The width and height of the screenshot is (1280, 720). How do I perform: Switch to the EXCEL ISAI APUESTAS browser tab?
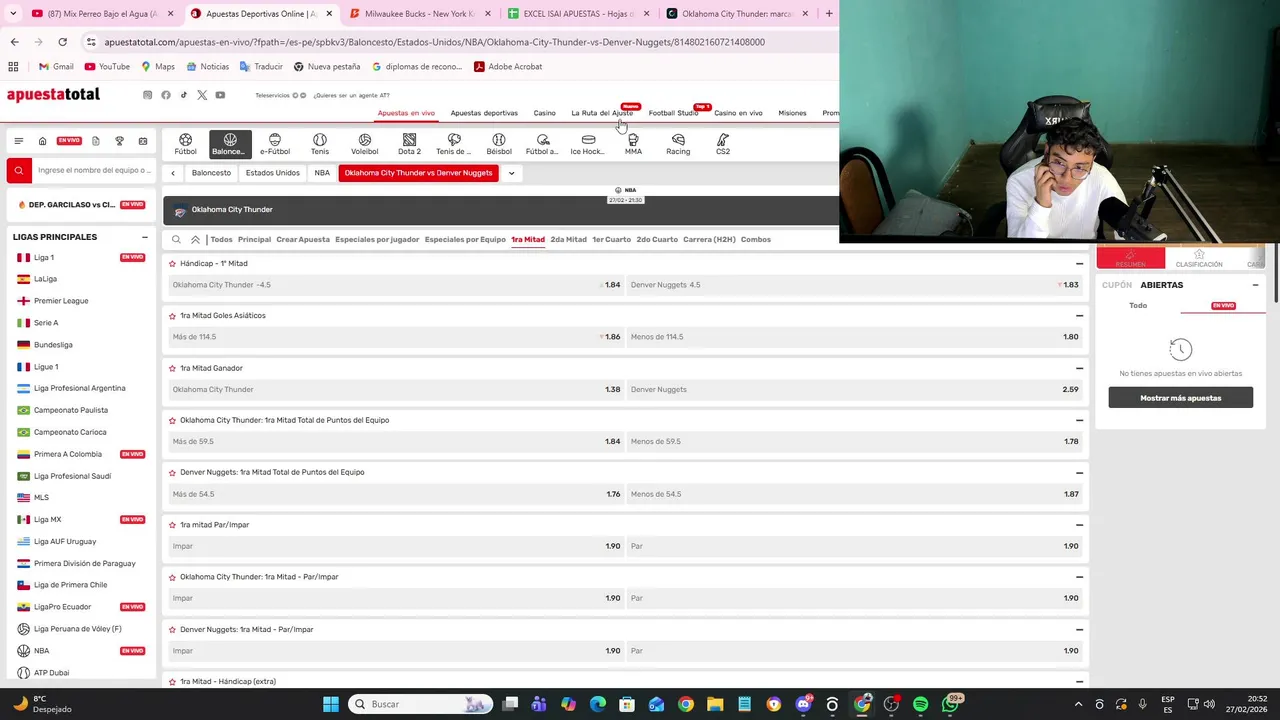click(577, 14)
